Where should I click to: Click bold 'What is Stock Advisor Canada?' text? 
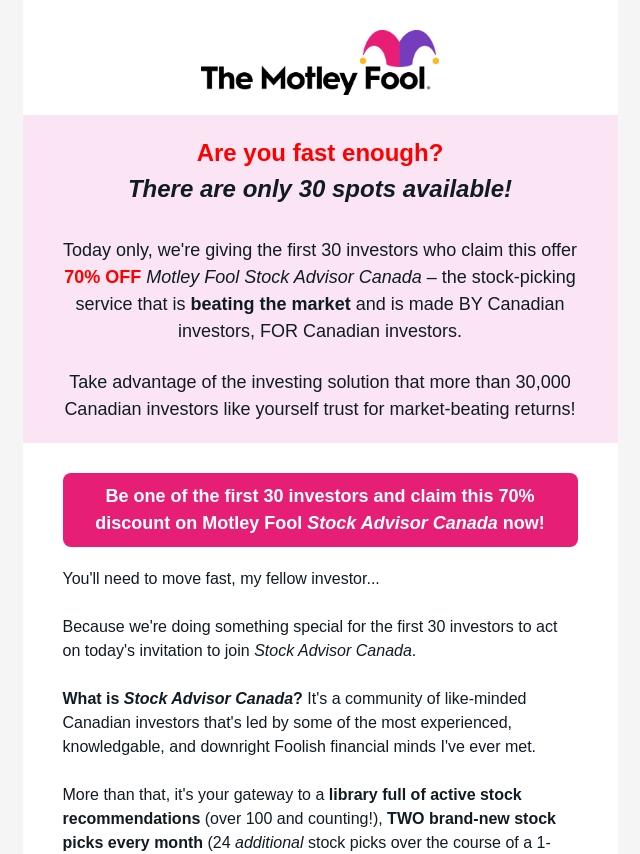pyautogui.click(x=182, y=698)
